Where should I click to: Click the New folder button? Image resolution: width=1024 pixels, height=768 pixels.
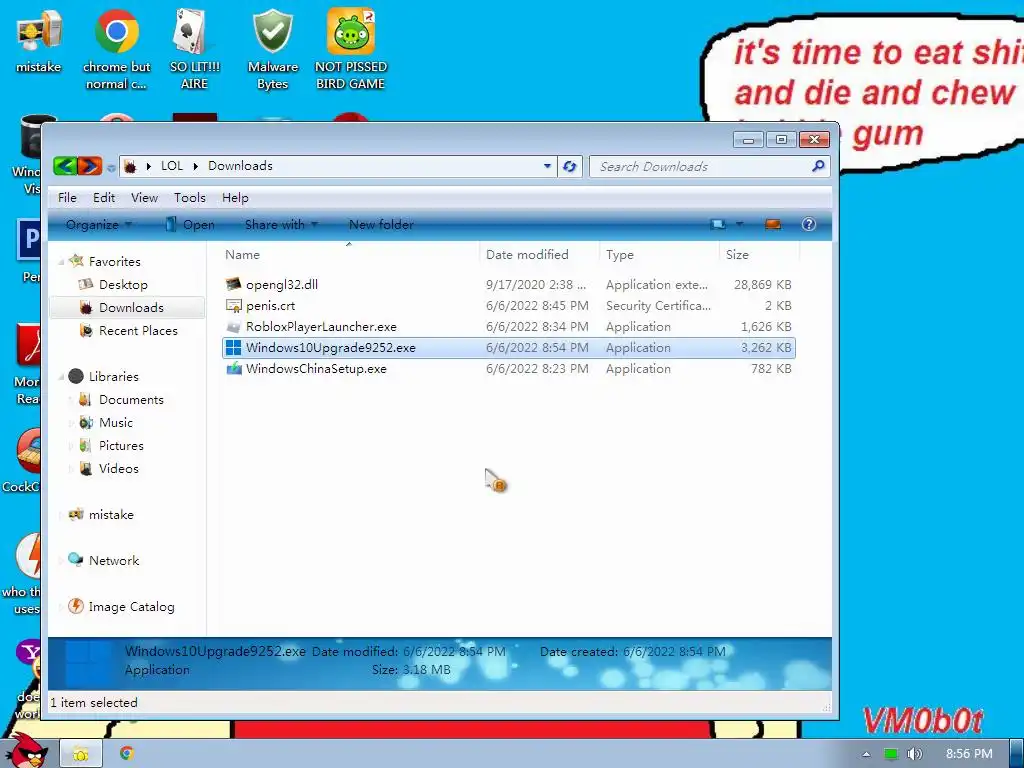click(x=381, y=225)
